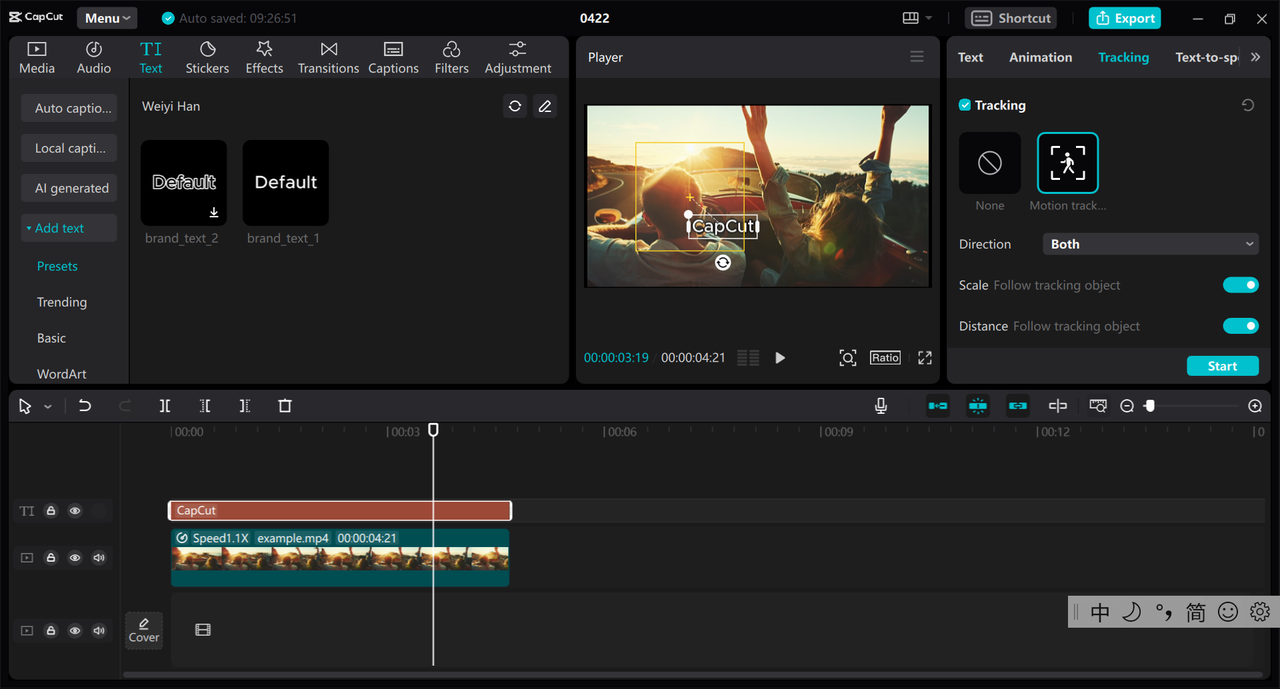The width and height of the screenshot is (1280, 689).
Task: Open the Menu dropdown
Action: coord(107,18)
